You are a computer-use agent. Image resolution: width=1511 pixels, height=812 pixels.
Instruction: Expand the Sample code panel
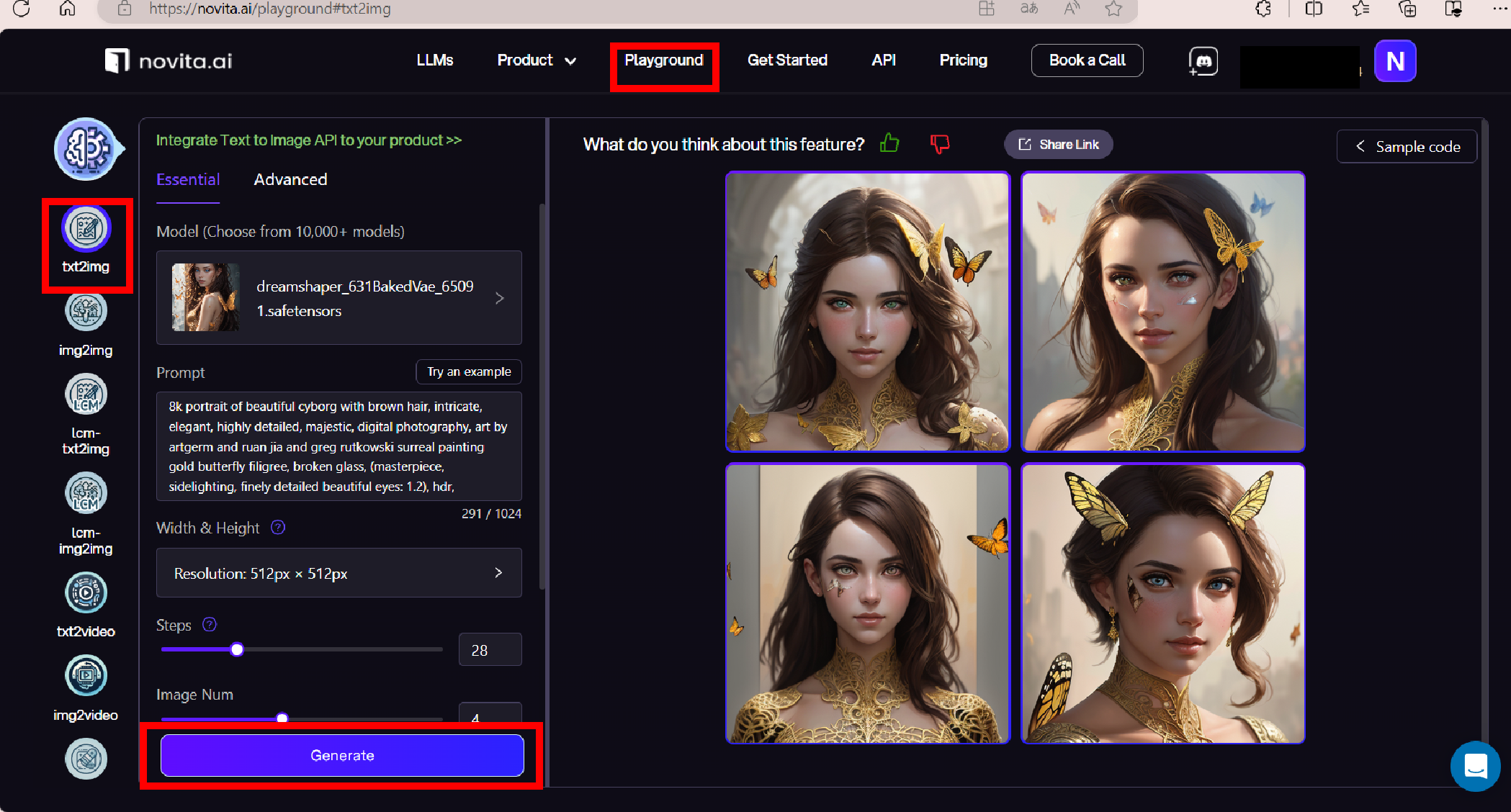[1407, 147]
